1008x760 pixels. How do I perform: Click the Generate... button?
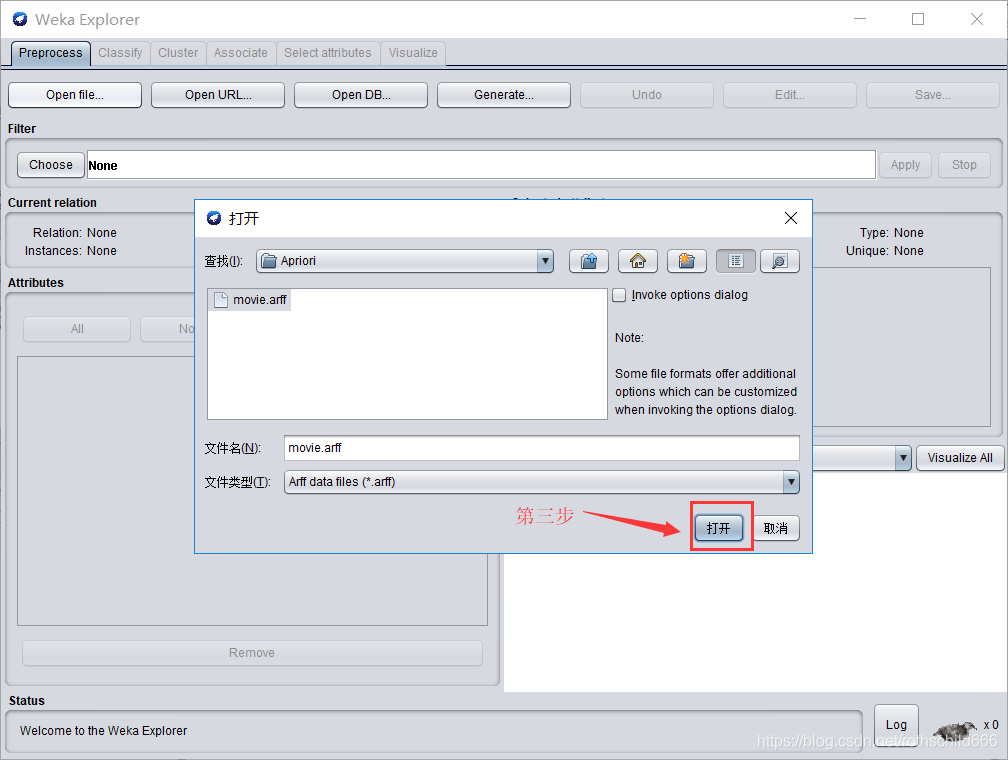click(503, 95)
